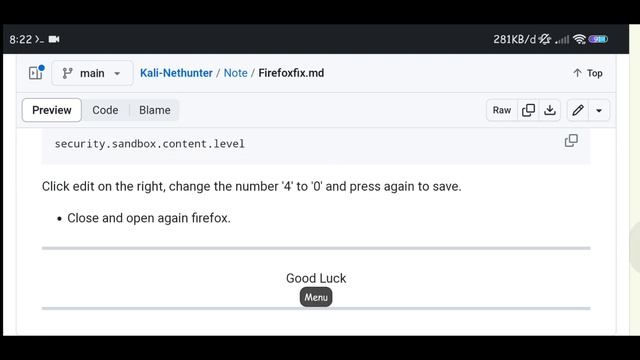The image size is (640, 360).
Task: Tap the floating Menu button
Action: tap(316, 297)
